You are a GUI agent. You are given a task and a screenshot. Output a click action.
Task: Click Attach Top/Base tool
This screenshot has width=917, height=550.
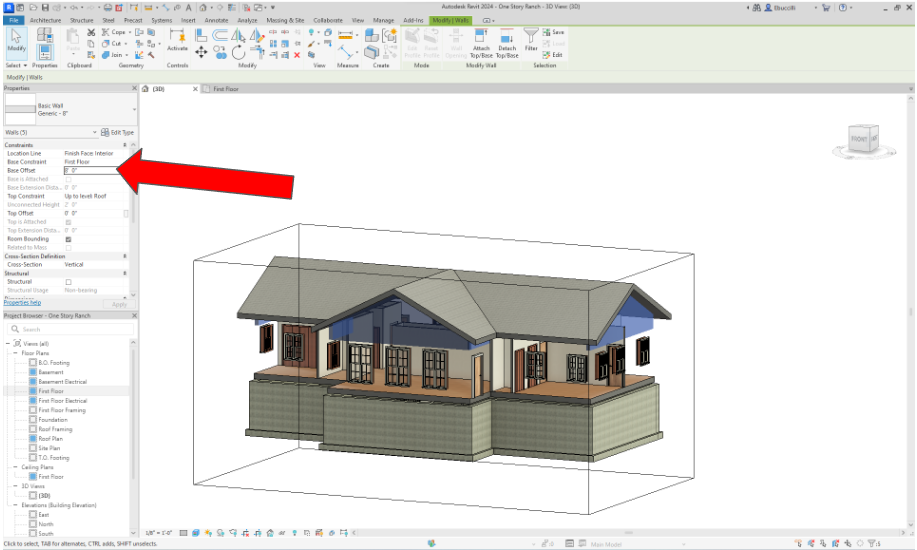(x=481, y=43)
